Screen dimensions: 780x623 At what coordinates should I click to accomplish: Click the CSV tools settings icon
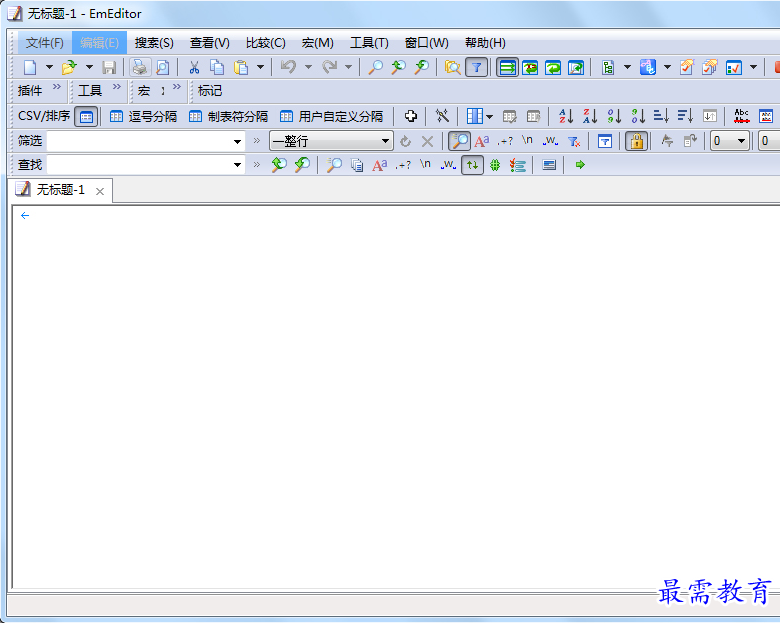[x=442, y=116]
